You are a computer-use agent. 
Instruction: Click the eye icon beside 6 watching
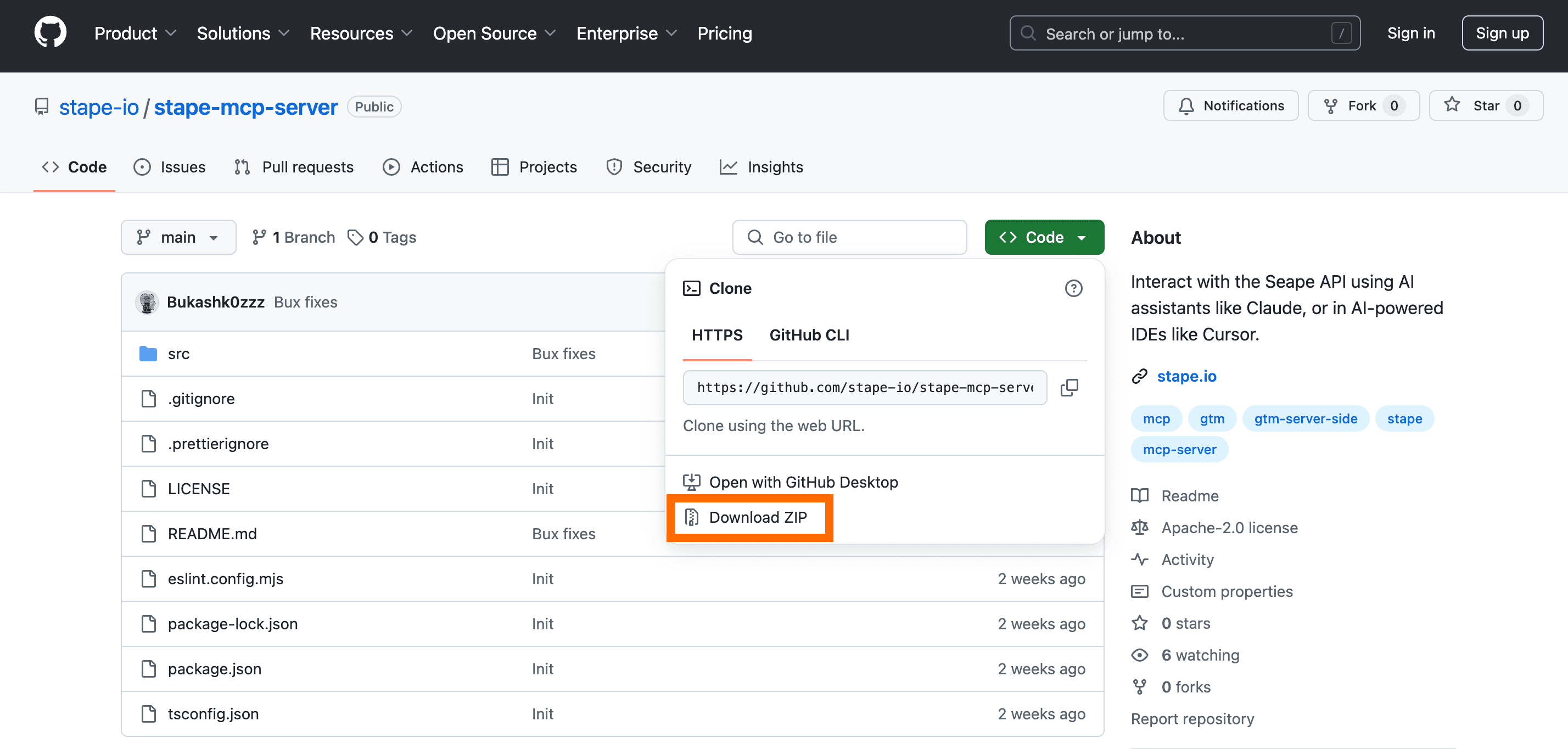1139,655
